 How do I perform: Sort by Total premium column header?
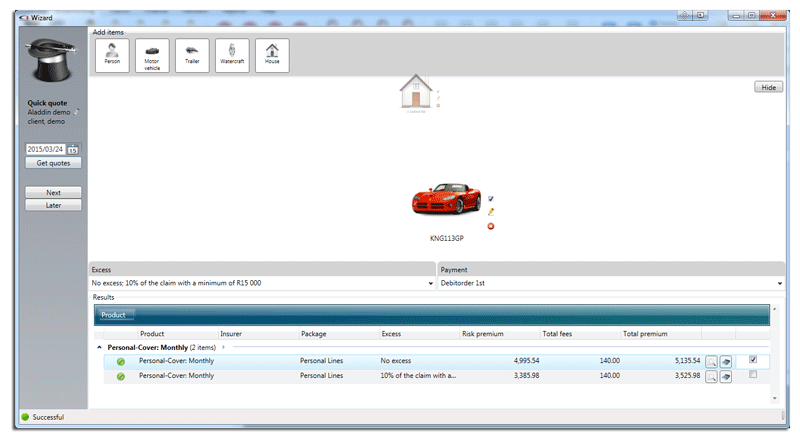(x=645, y=334)
